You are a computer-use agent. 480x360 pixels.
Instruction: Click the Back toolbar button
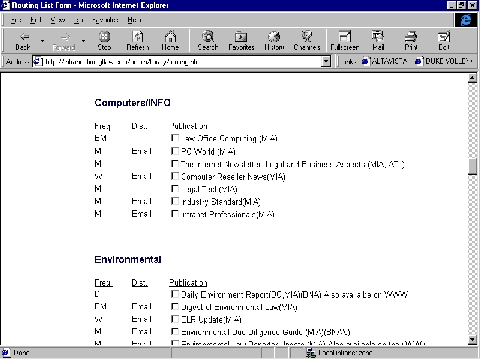pyautogui.click(x=23, y=41)
